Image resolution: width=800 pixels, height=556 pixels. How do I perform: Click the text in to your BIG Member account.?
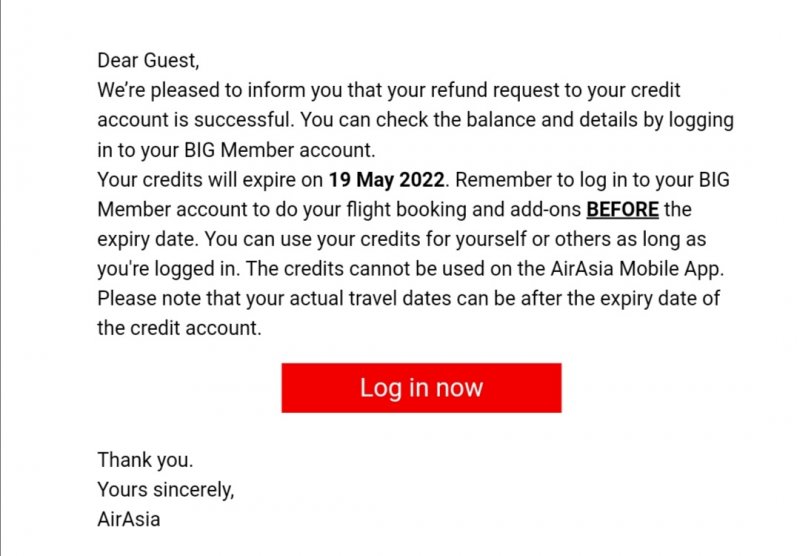click(236, 150)
